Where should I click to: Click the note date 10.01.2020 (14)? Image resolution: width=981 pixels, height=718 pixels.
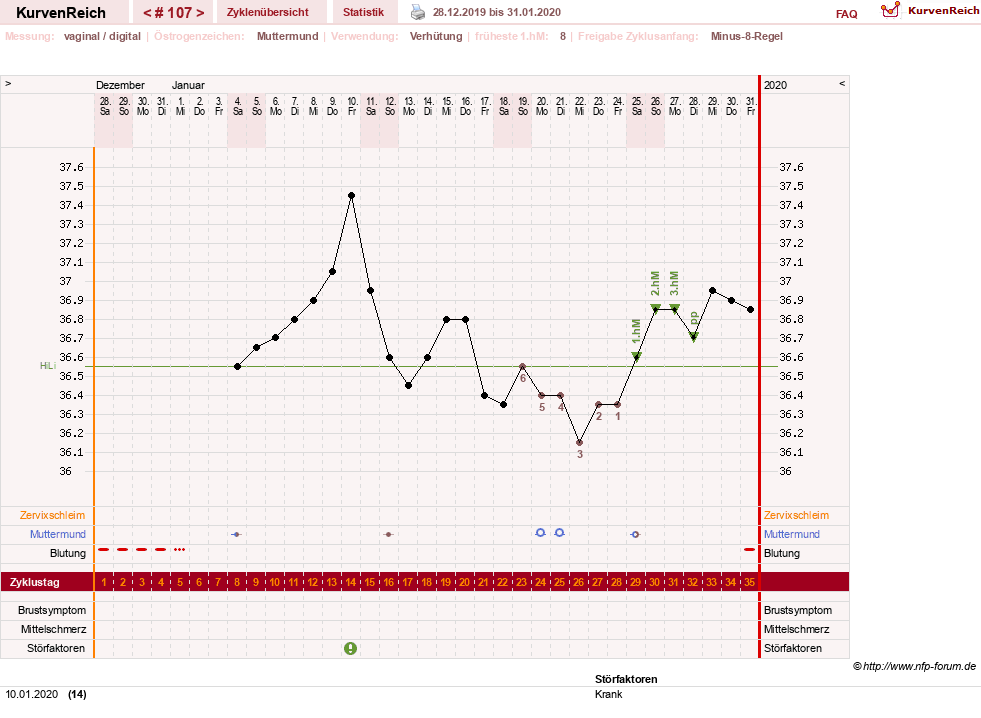pyautogui.click(x=46, y=694)
